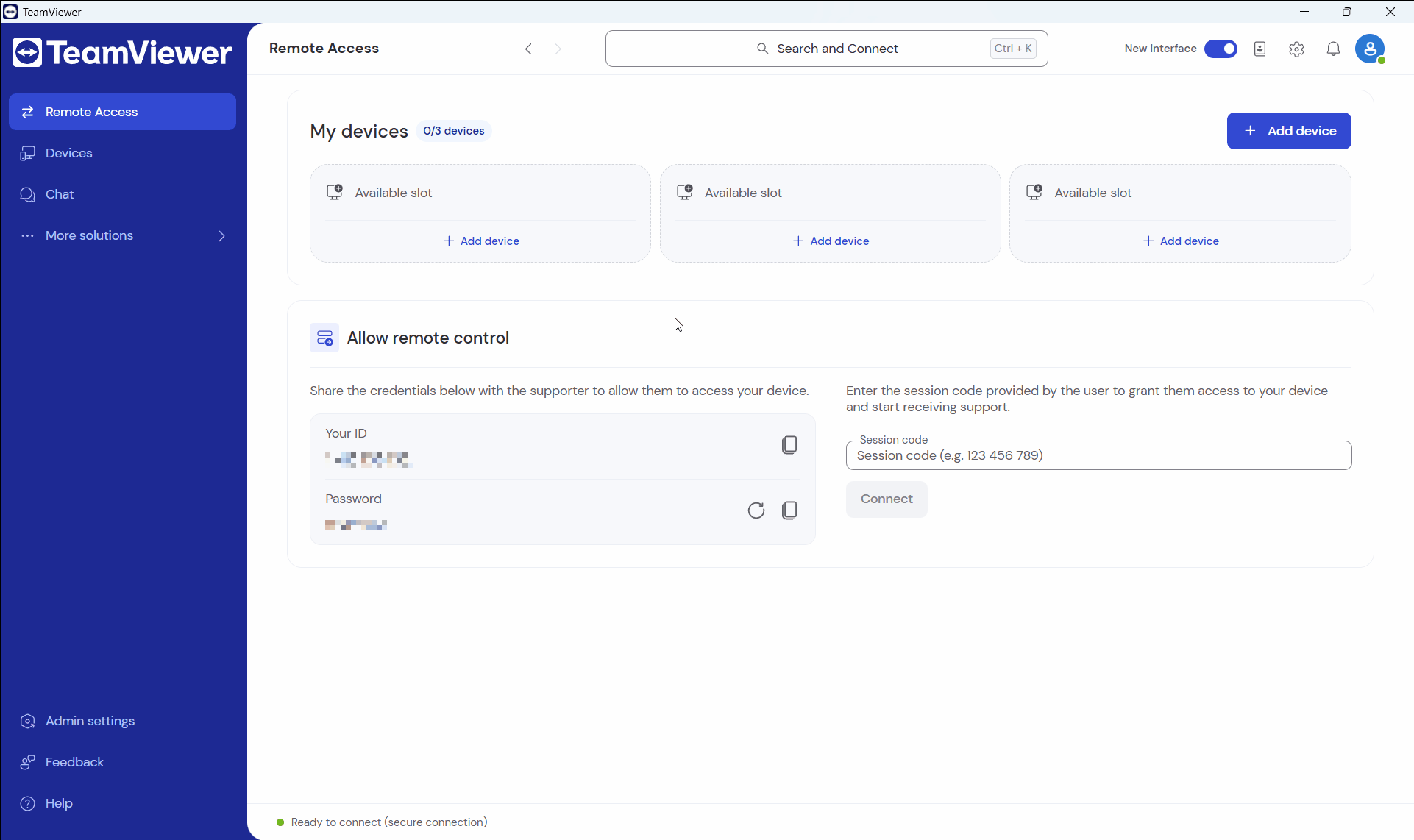Copy Your ID to clipboard
The width and height of the screenshot is (1414, 840).
tap(789, 445)
